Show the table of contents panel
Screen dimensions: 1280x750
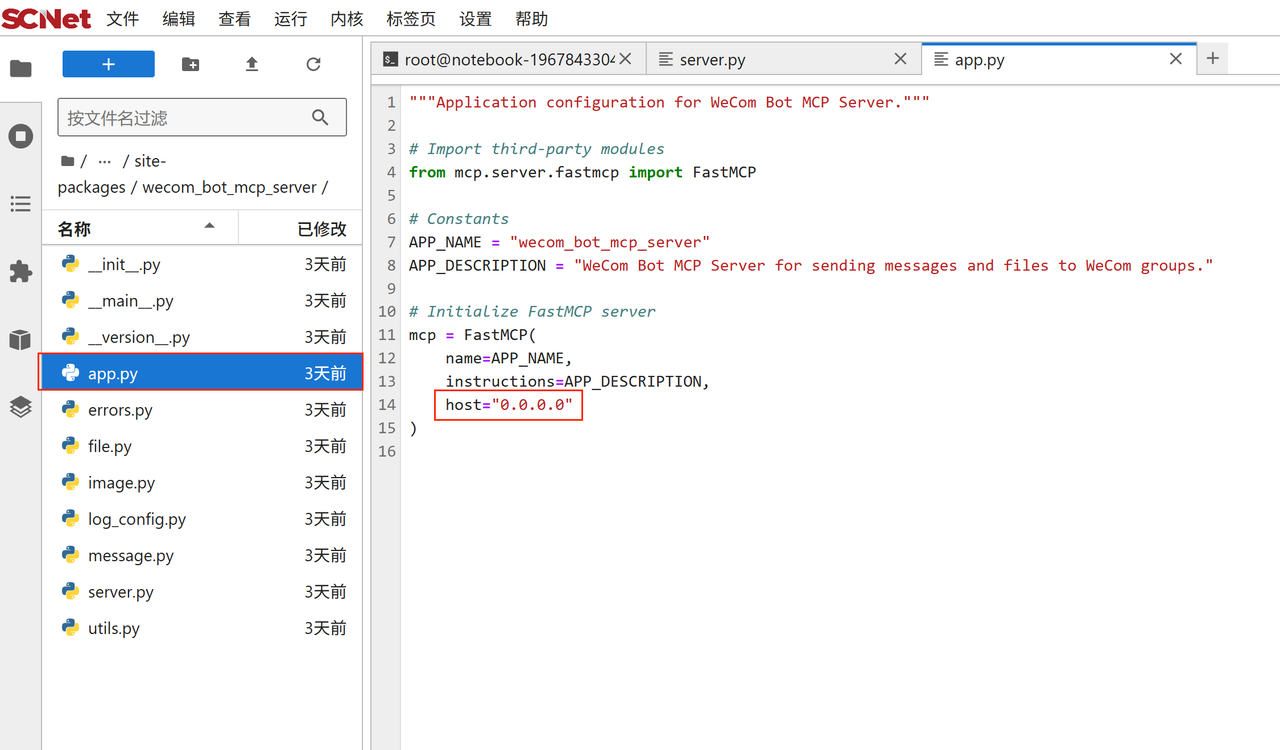[x=21, y=204]
